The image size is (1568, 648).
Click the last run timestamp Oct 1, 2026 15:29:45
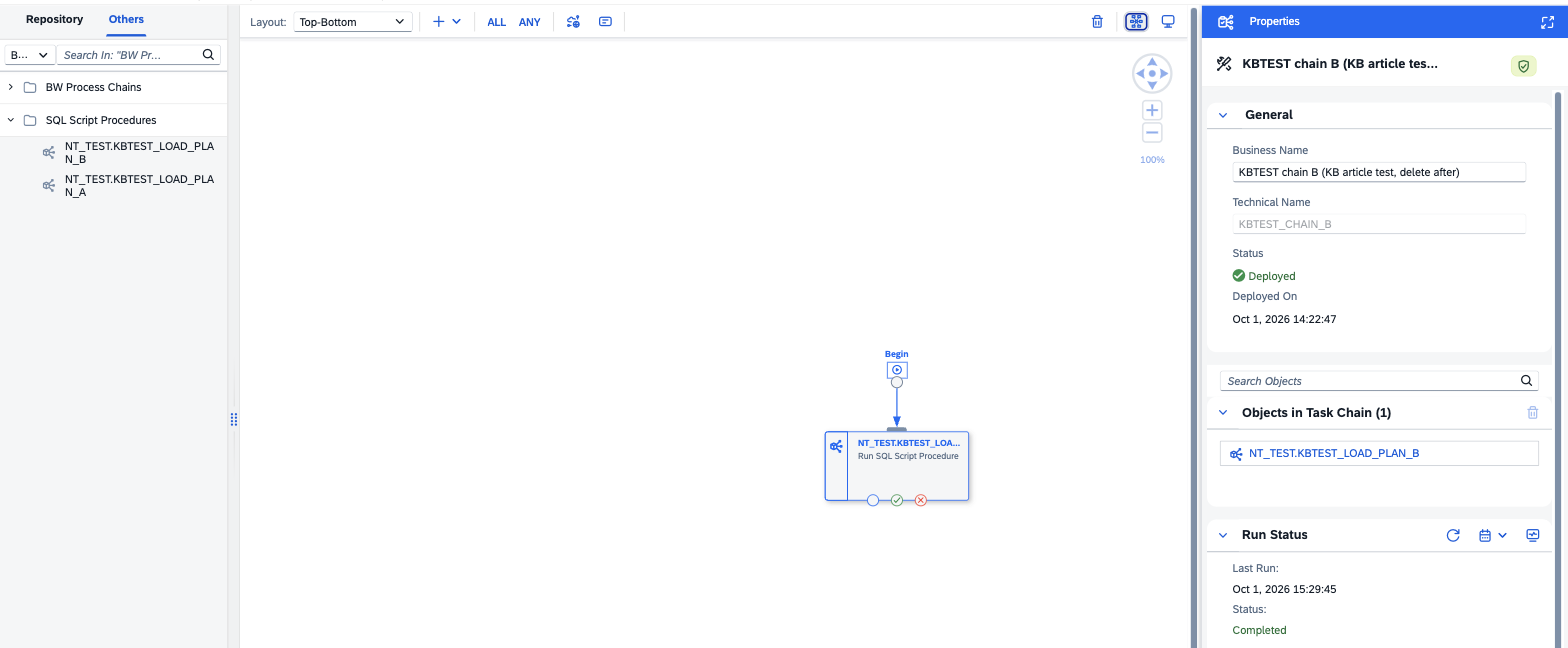click(x=1284, y=590)
